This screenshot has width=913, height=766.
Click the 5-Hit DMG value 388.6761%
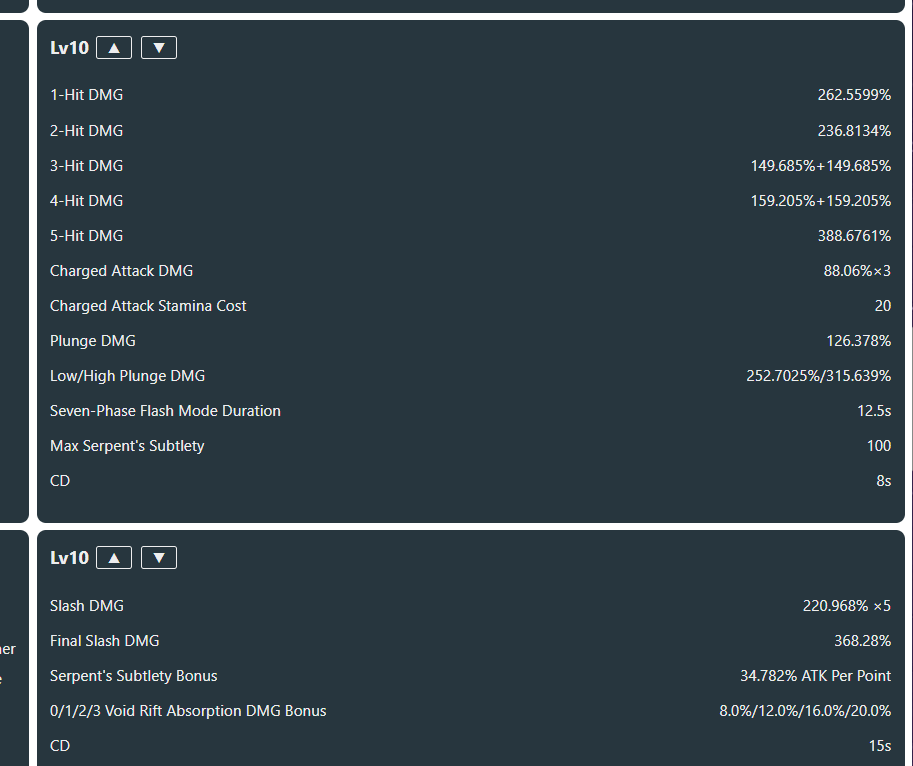[x=854, y=236]
